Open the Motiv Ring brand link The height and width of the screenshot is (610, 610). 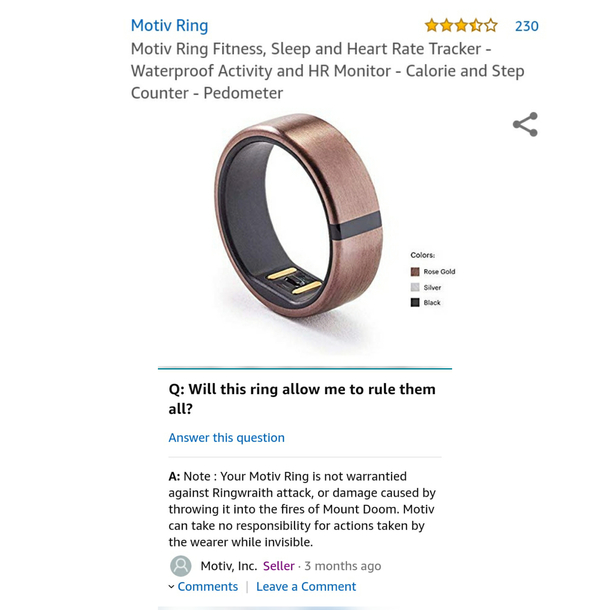pyautogui.click(x=170, y=26)
